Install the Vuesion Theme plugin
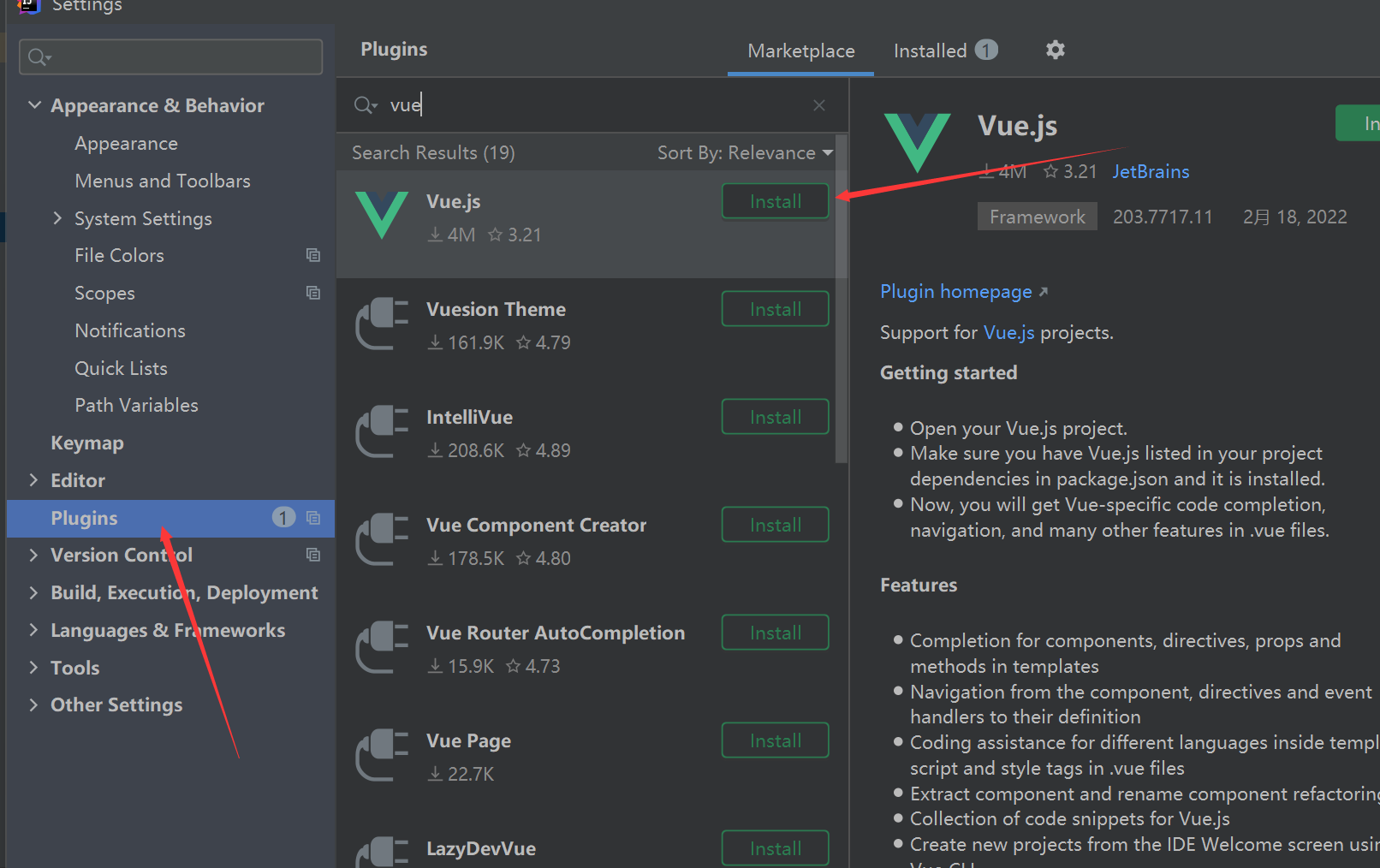This screenshot has width=1380, height=868. (x=776, y=309)
